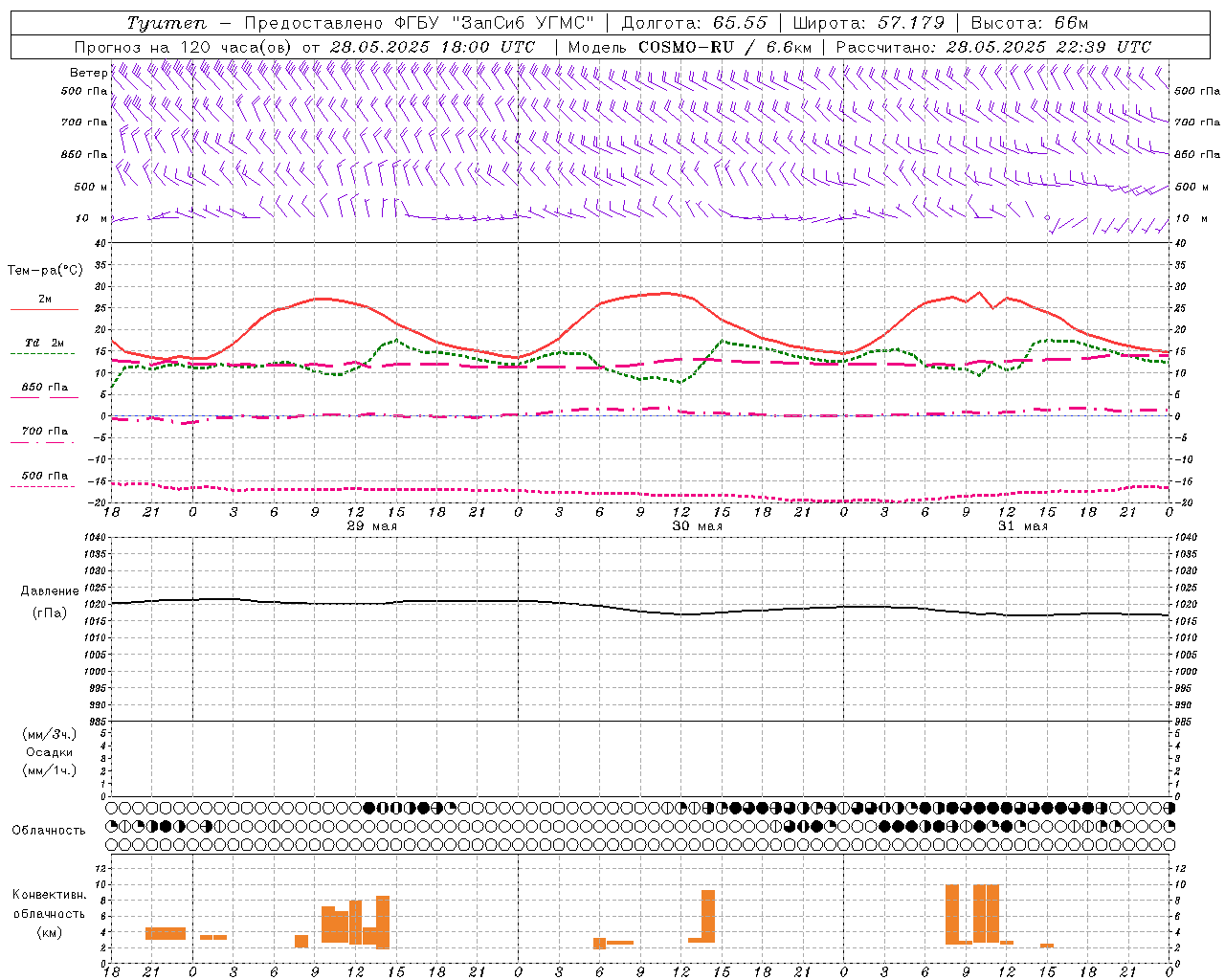
Task: Click the "Ветер" wind panel label
Action: pos(88,73)
